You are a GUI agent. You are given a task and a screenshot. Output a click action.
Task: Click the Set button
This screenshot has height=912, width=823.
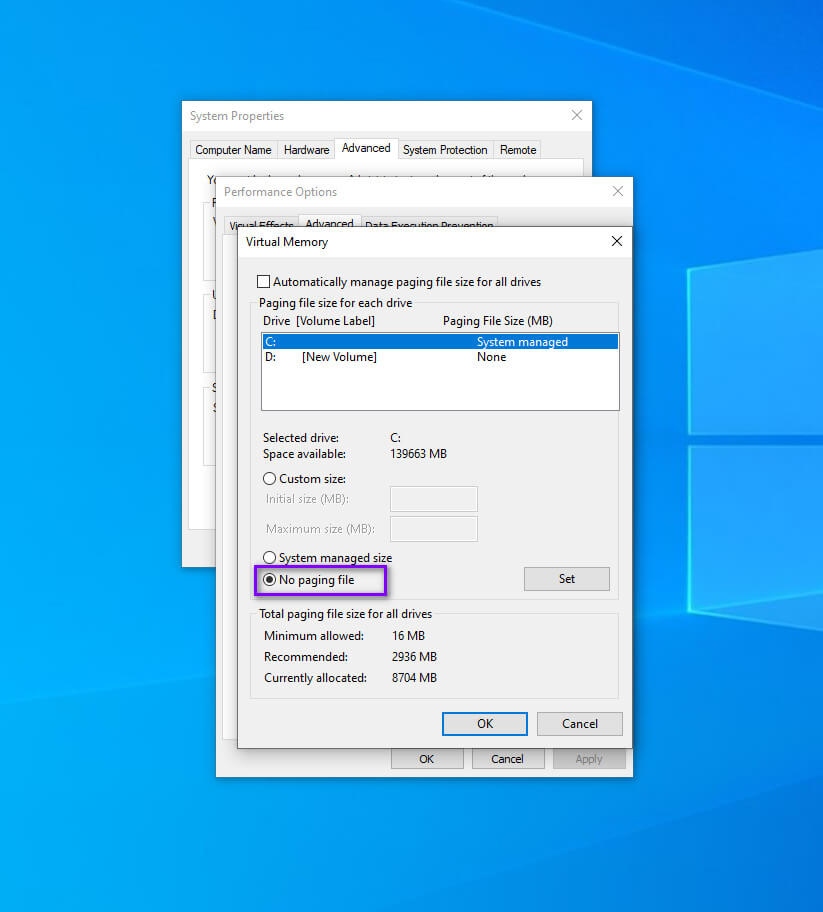click(567, 579)
